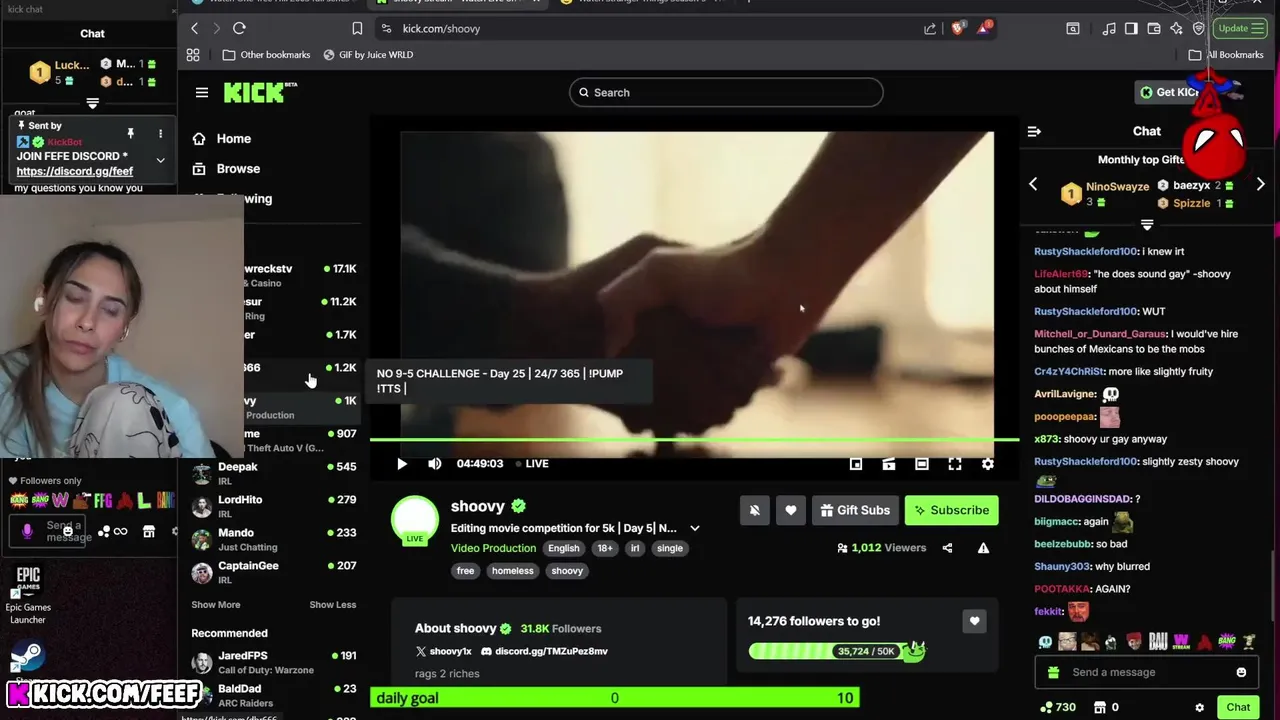
Task: Report the stream with warning icon
Action: 983,548
